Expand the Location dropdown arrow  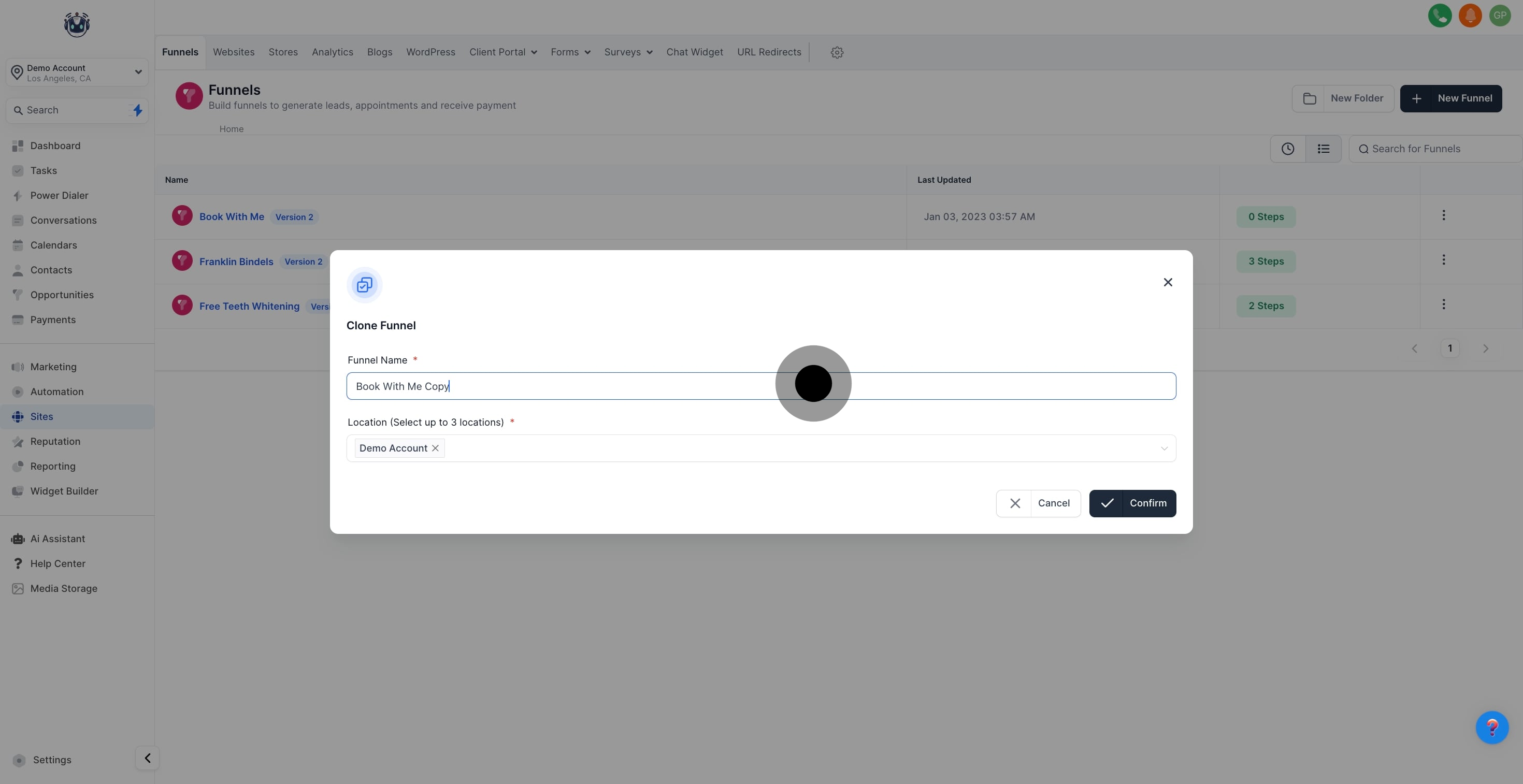coord(1163,448)
